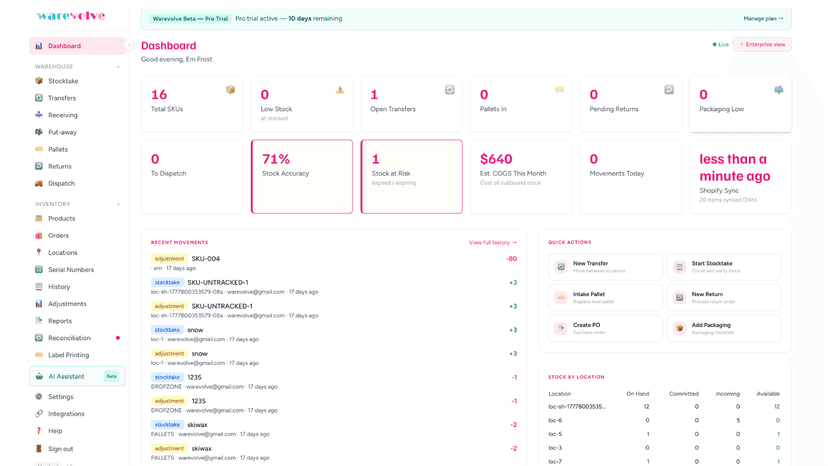Click the Create PO quick action icon
This screenshot has height=466, width=828.
pyautogui.click(x=561, y=328)
